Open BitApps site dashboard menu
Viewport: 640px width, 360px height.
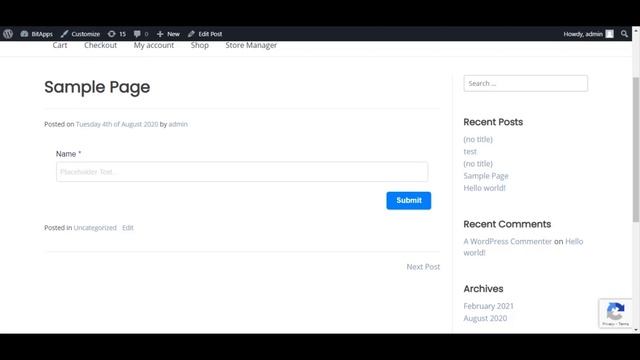tap(37, 34)
